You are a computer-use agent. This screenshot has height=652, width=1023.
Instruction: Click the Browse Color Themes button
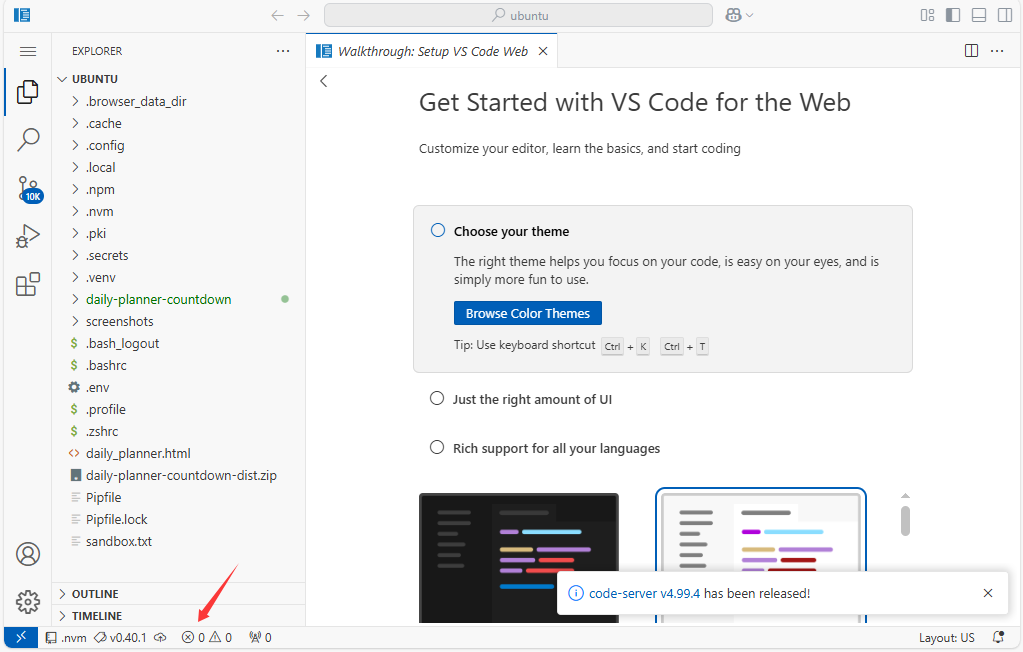coord(527,313)
